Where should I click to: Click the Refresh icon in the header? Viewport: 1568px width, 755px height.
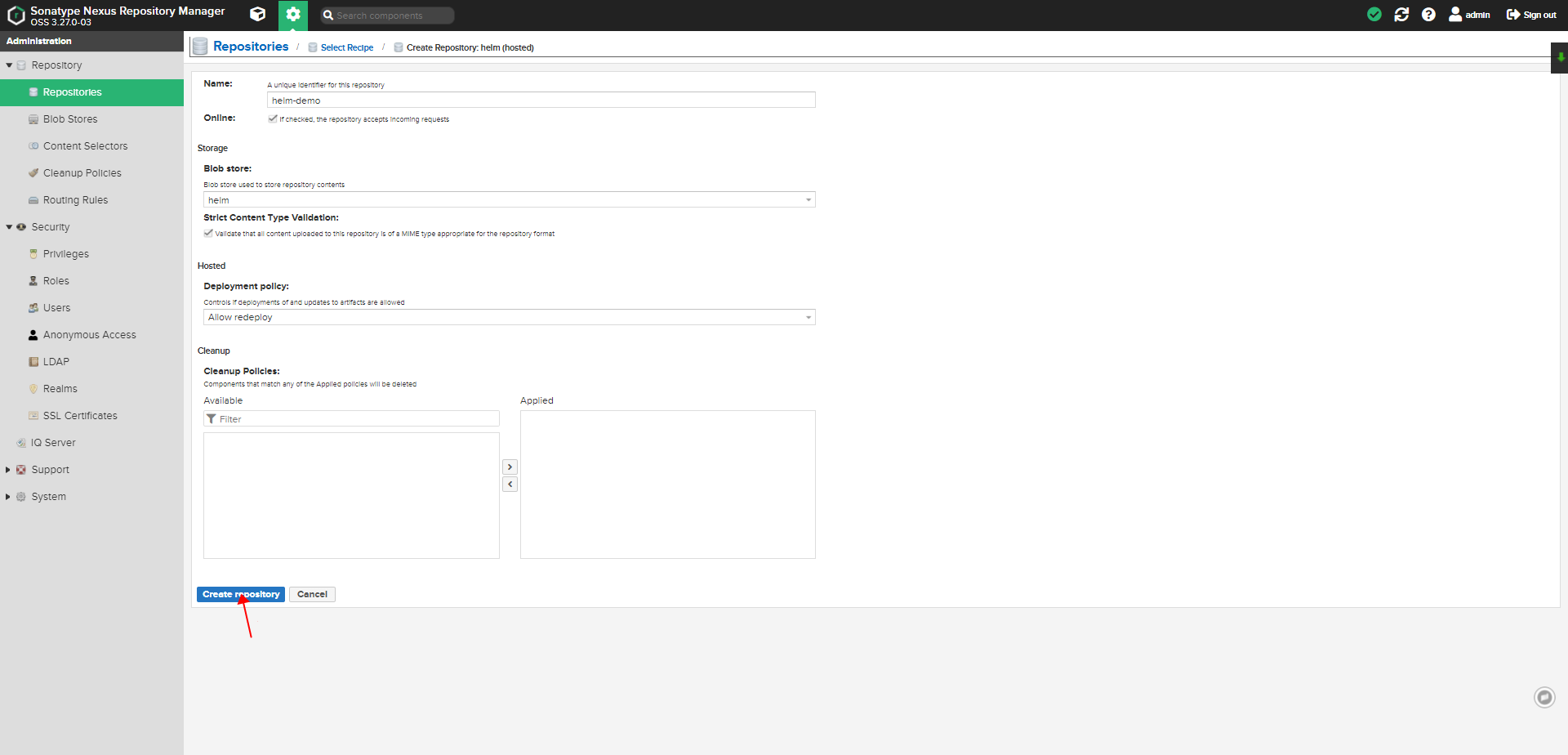(x=1401, y=15)
